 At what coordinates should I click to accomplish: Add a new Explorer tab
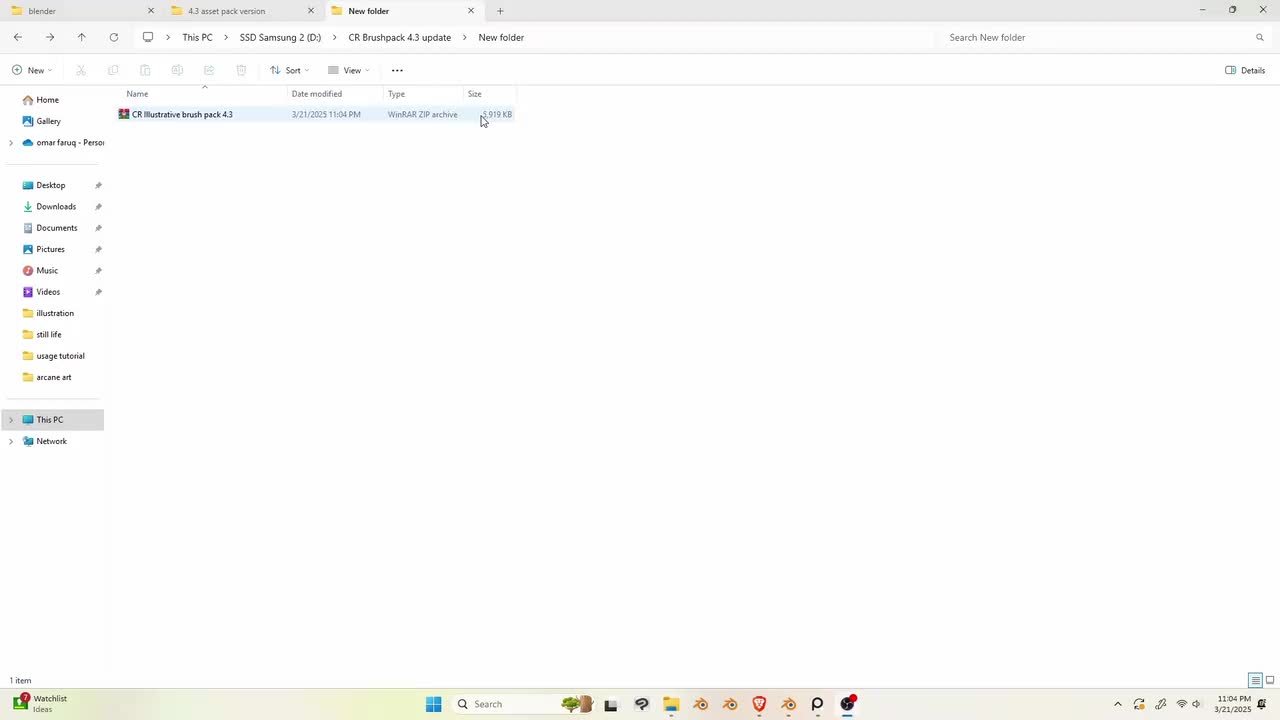(500, 11)
